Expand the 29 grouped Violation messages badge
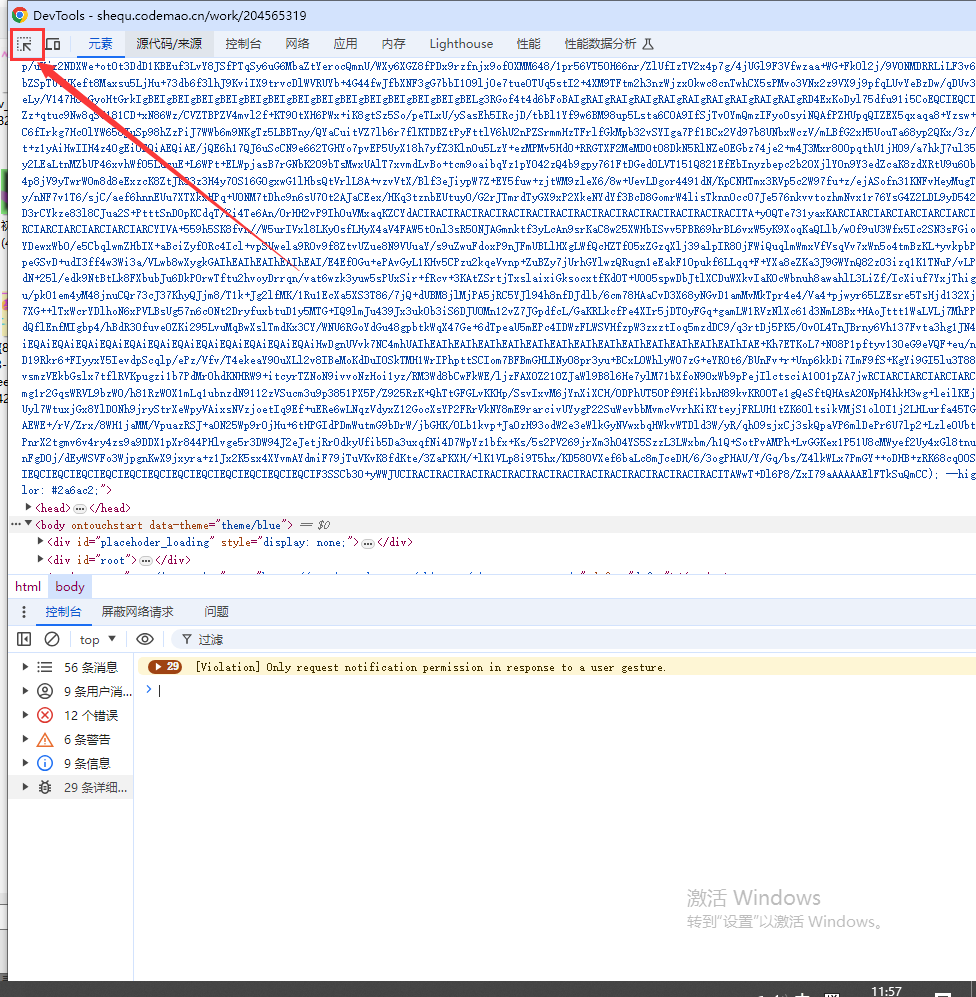This screenshot has width=976, height=997. coord(165,666)
